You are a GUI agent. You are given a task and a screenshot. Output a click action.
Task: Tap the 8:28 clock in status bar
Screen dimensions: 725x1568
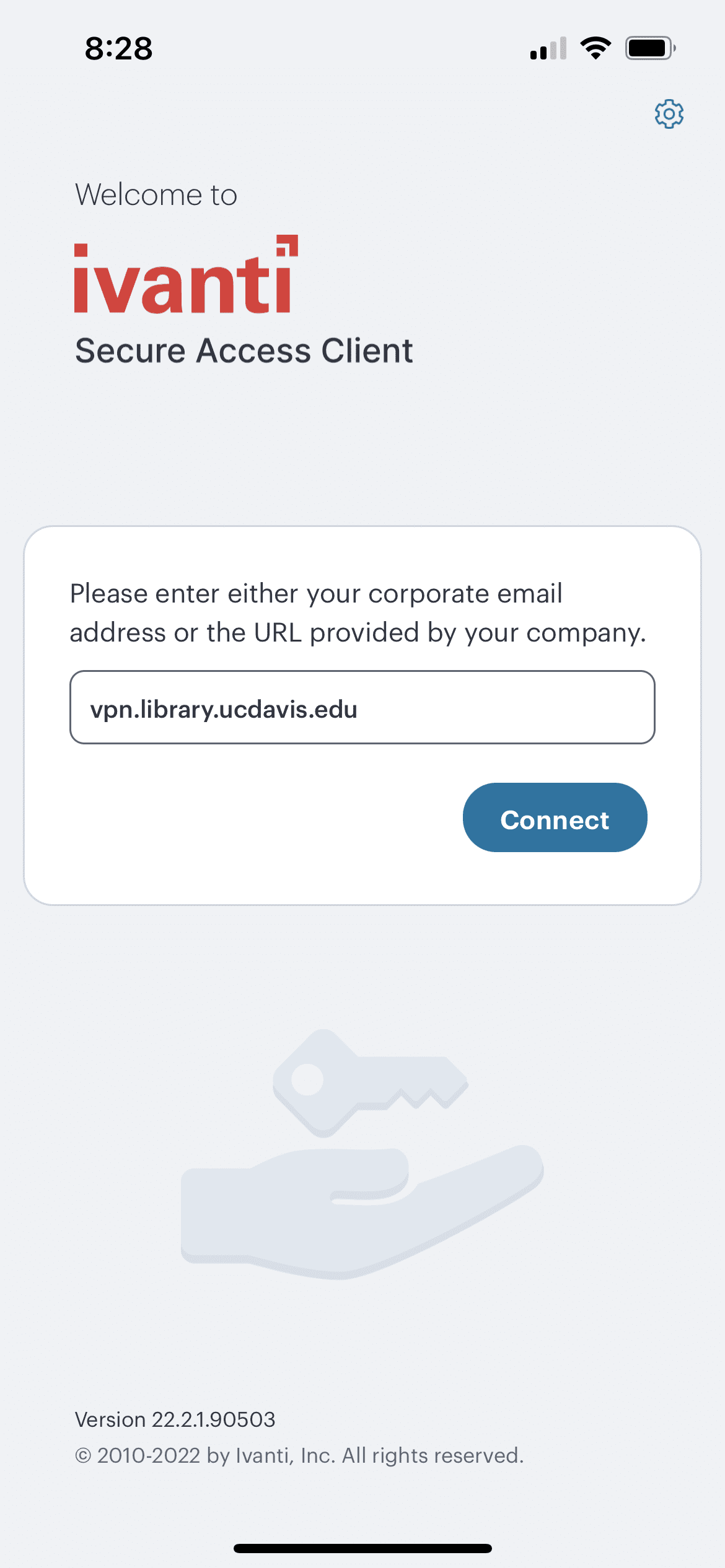point(118,48)
